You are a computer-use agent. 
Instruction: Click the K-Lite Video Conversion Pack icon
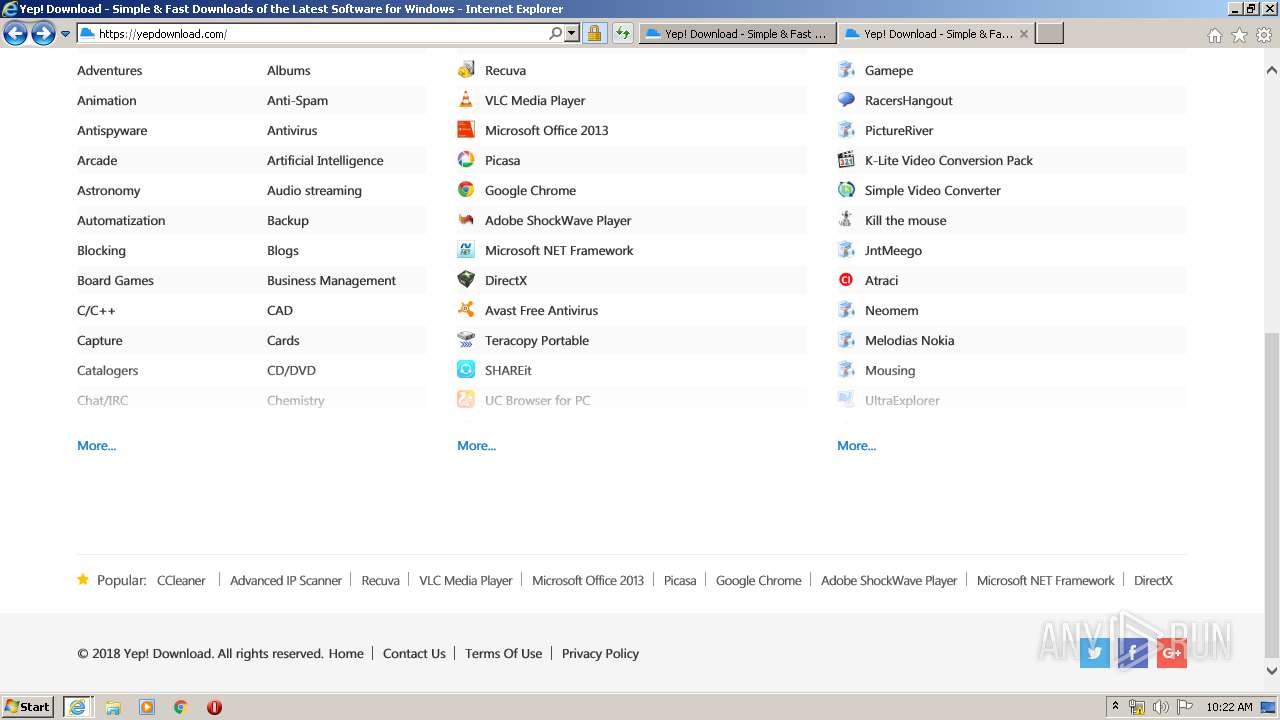tap(846, 160)
